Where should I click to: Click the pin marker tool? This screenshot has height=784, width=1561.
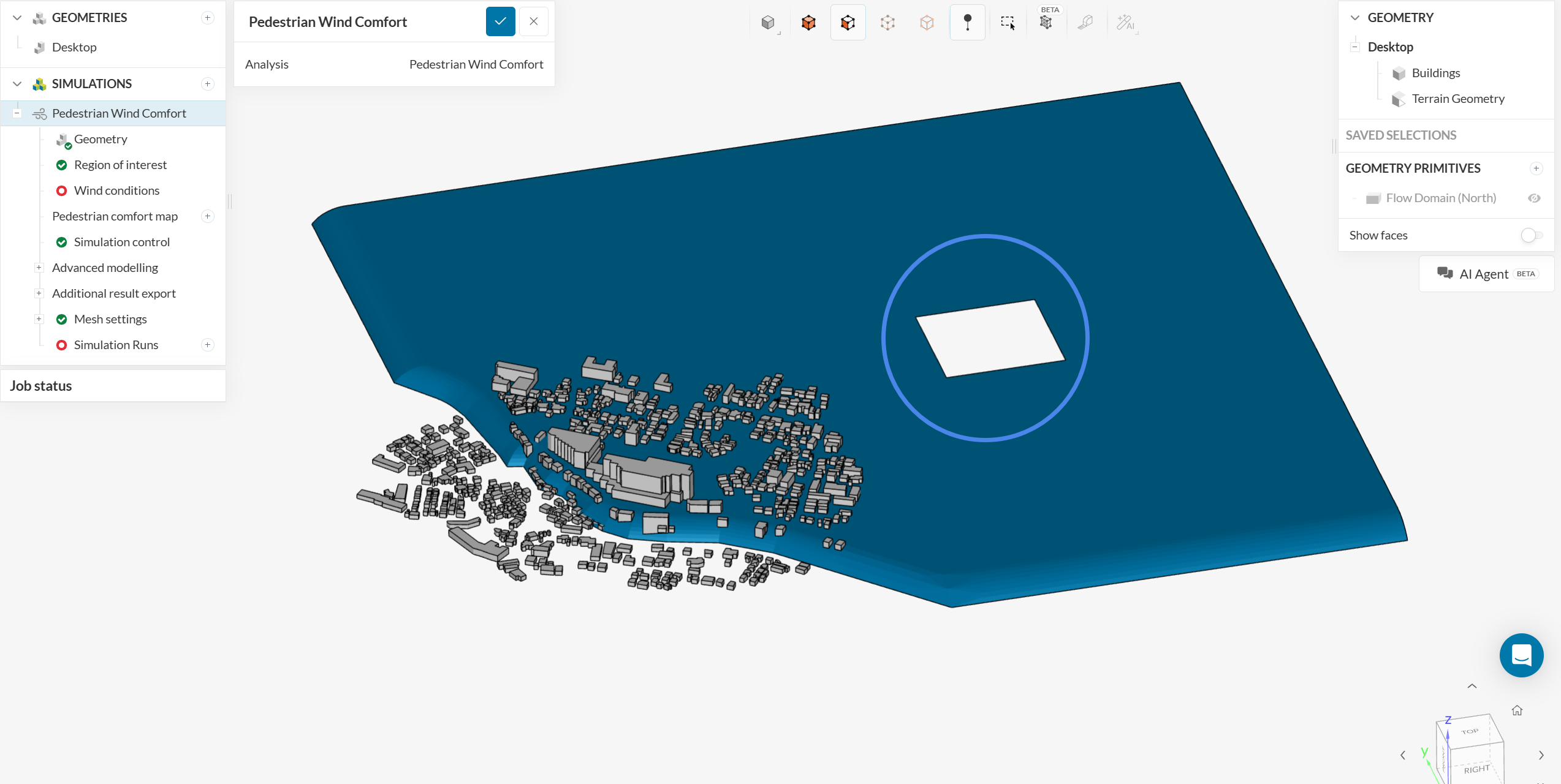pyautogui.click(x=967, y=23)
